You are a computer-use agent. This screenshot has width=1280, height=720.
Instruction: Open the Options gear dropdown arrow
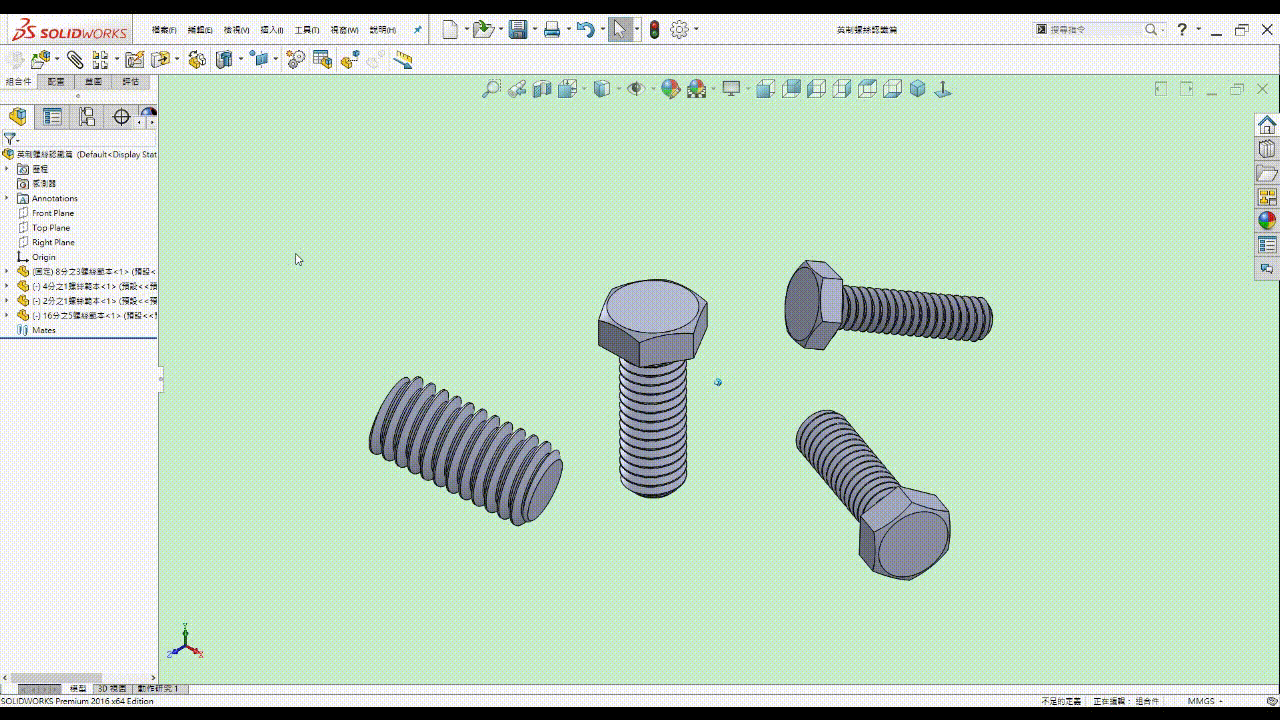point(697,30)
